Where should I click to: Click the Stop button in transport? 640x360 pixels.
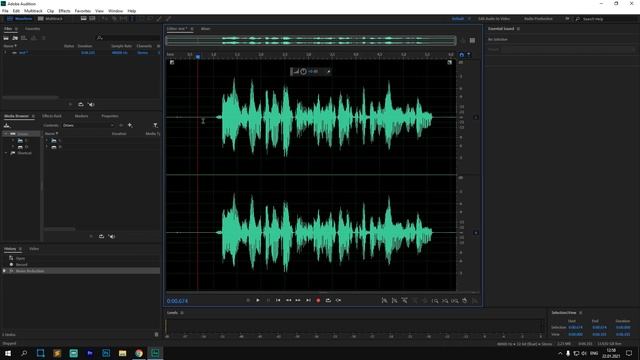point(248,300)
